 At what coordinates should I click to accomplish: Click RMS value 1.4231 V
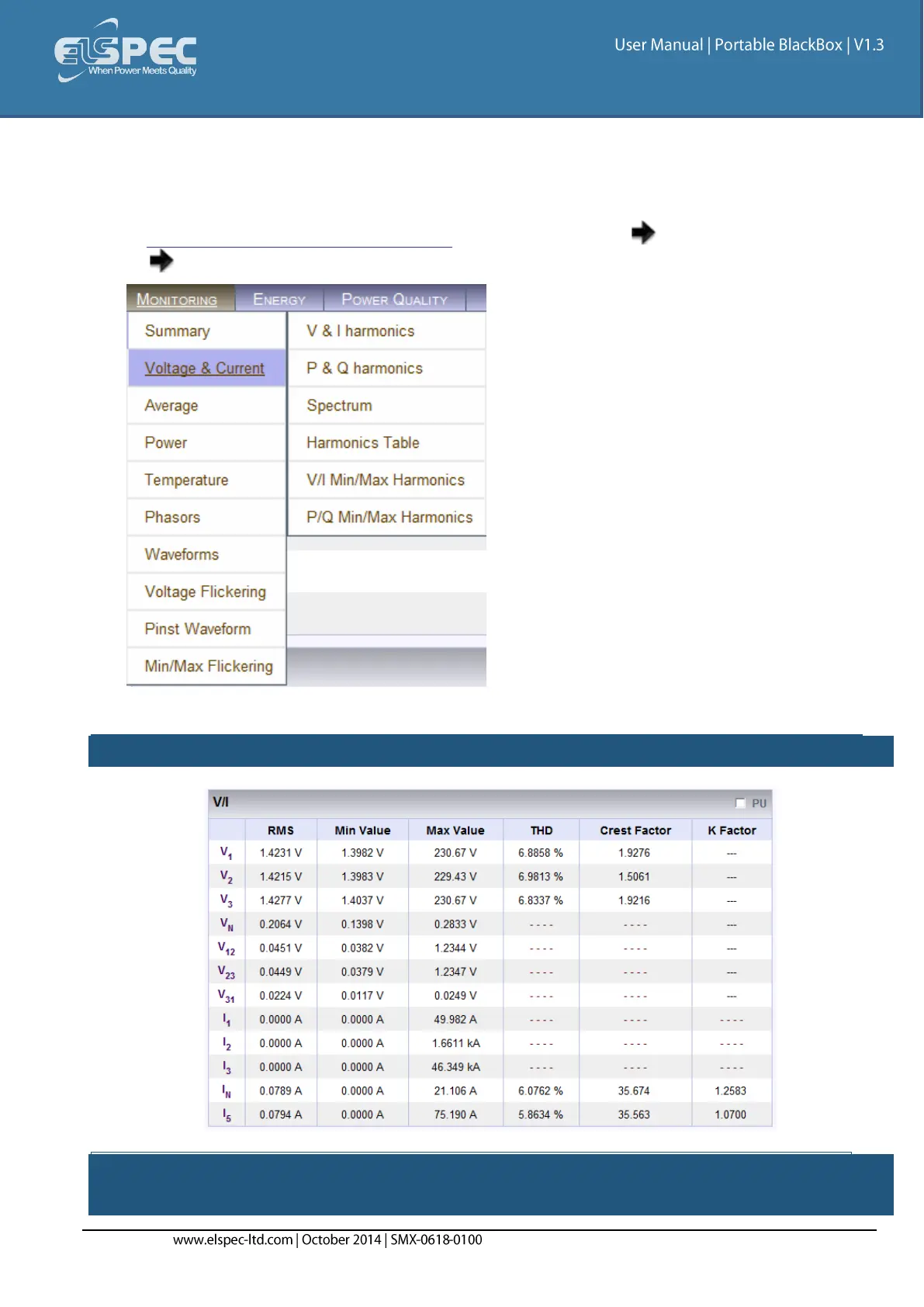[x=281, y=853]
